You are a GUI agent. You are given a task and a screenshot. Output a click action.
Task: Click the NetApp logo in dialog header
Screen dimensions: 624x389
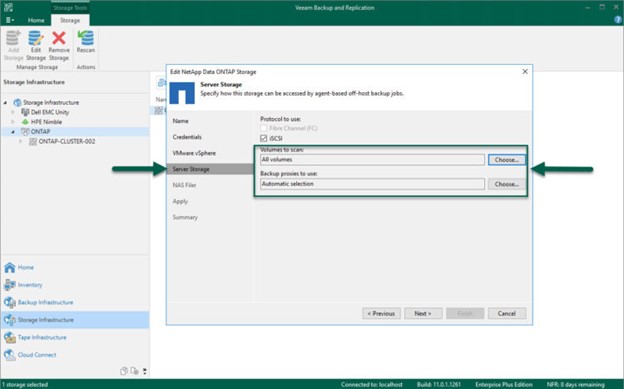(x=182, y=93)
